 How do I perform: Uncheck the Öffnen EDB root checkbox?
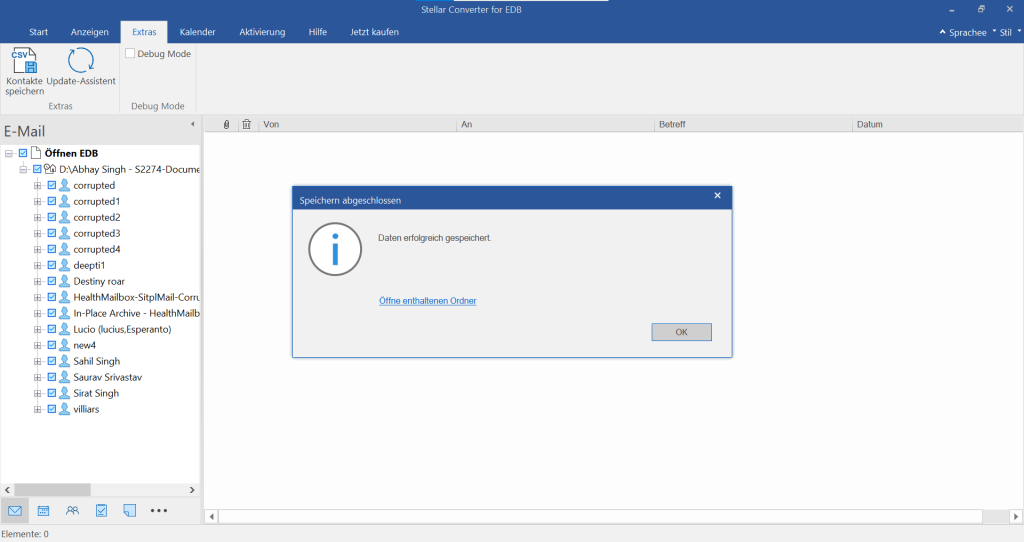click(23, 153)
